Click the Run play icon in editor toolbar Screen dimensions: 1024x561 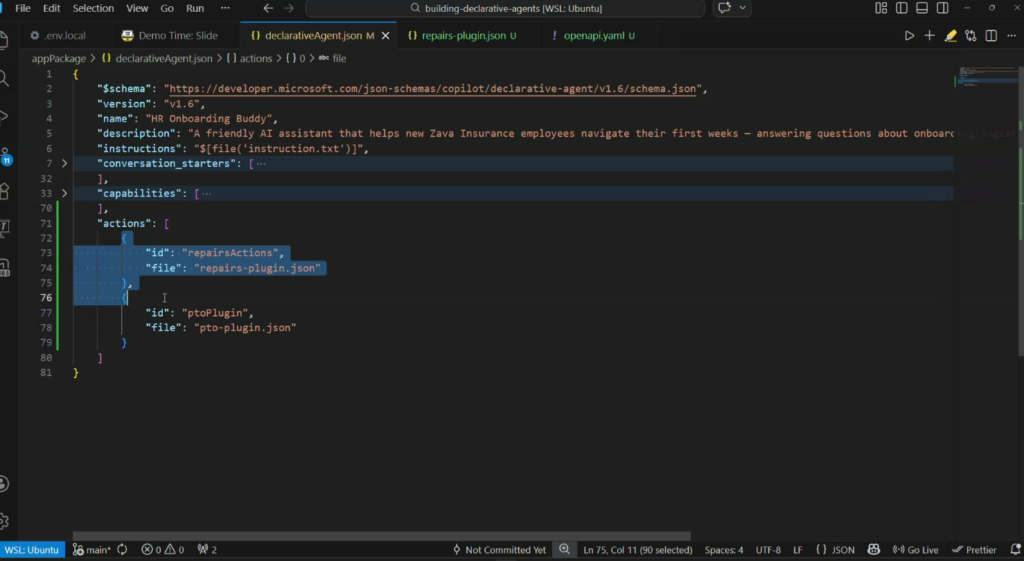pyautogui.click(x=909, y=36)
